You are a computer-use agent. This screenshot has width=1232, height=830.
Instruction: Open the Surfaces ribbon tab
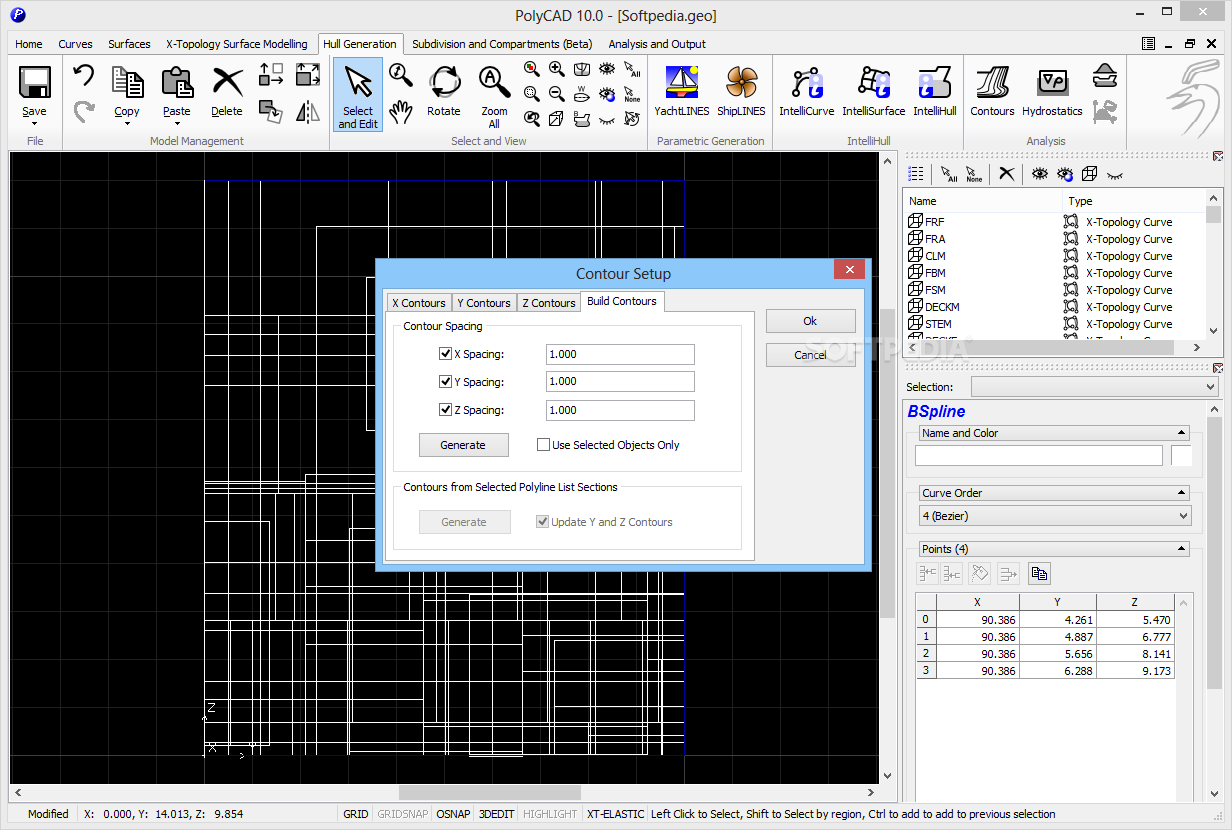coord(129,44)
